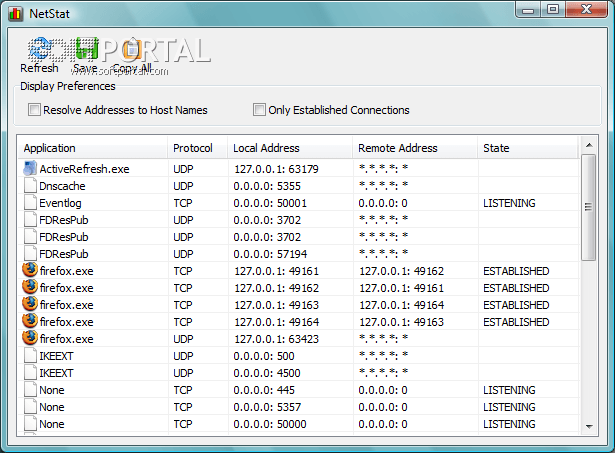Viewport: 615px width, 453px height.
Task: Click local address 0.0.0.0: 4500
Action: coord(267,373)
